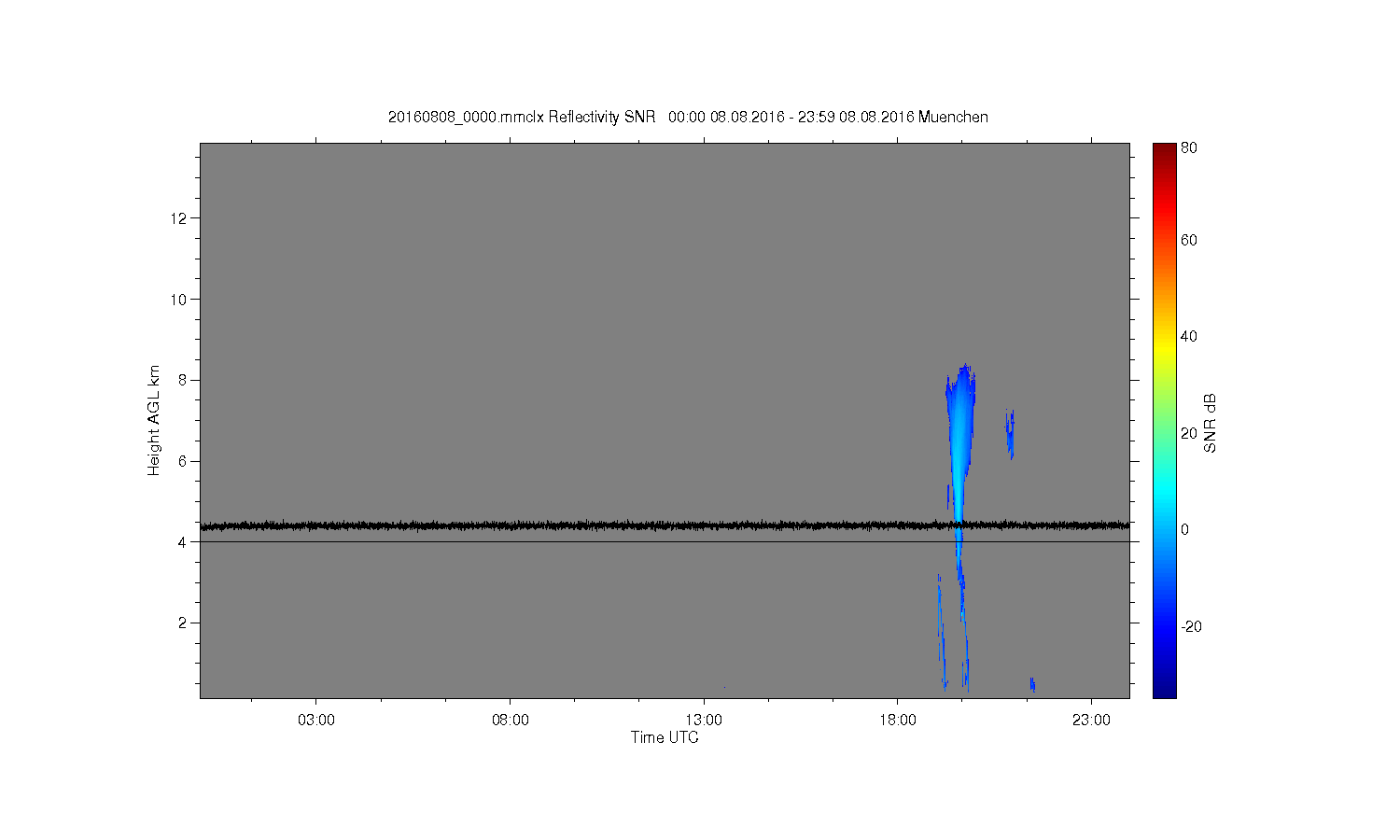Click height tick label 4 on y-axis
The height and width of the screenshot is (840, 1400).
click(183, 542)
